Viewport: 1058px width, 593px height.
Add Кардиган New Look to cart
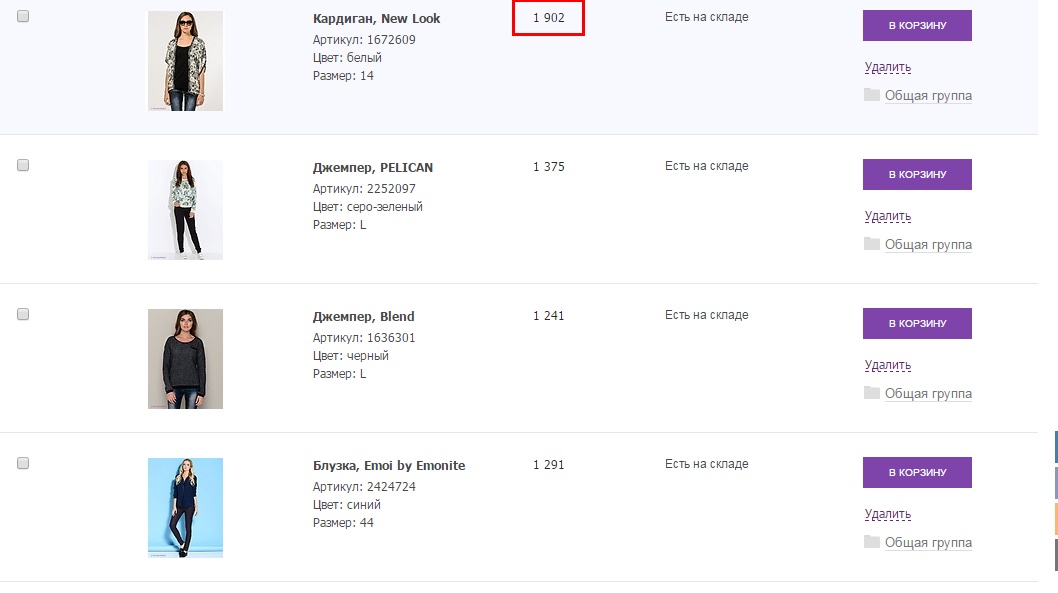[917, 25]
